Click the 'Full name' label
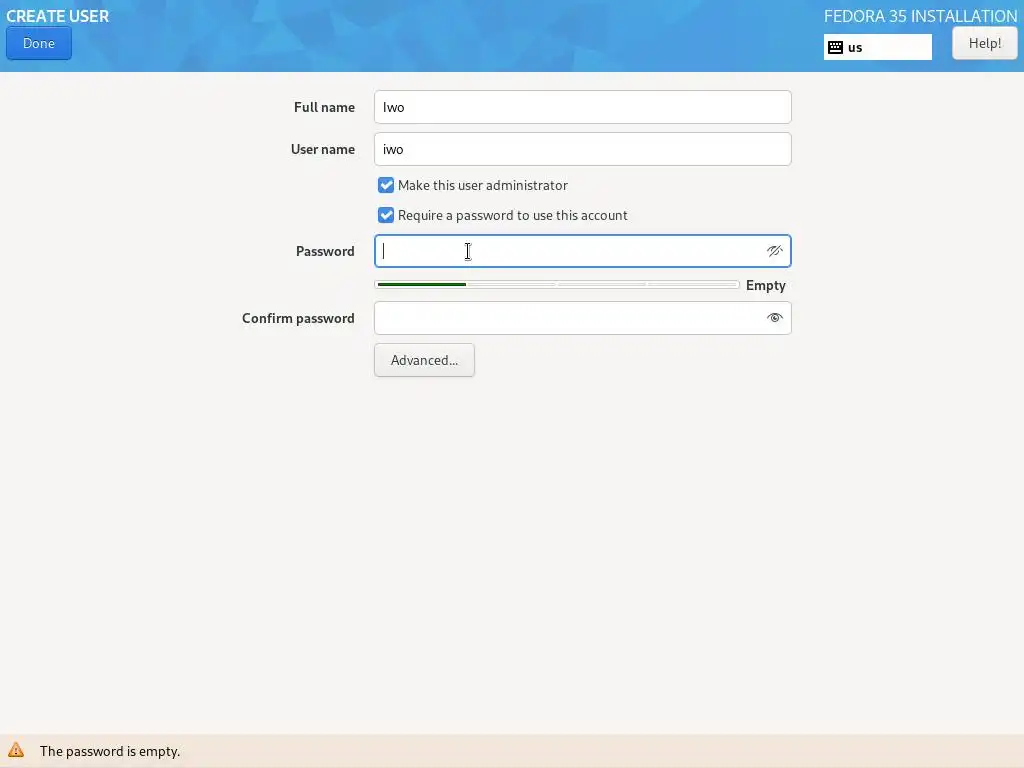Screen dimensions: 1024x768 pos(324,107)
